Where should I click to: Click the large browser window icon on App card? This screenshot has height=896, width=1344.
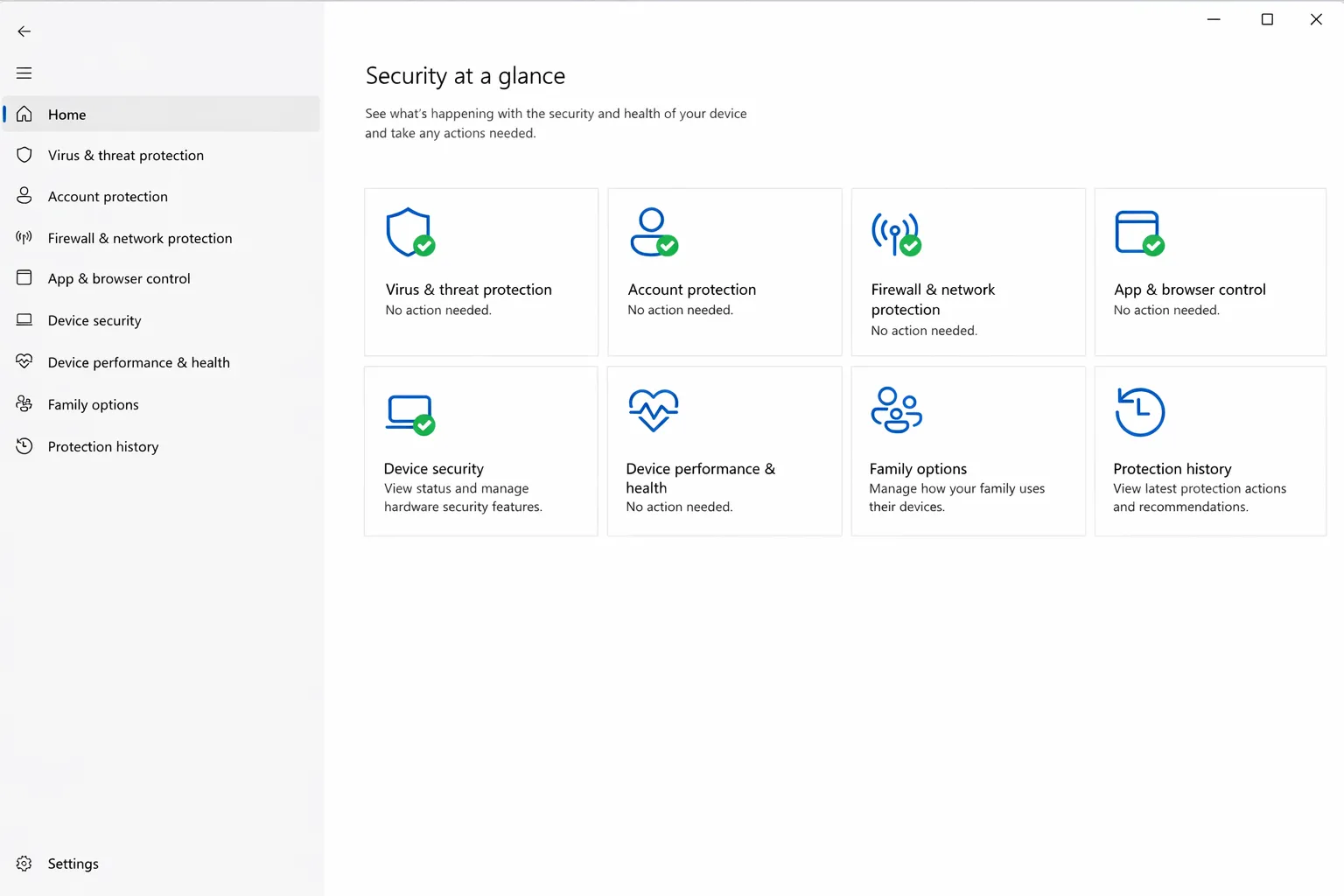pos(1139,233)
